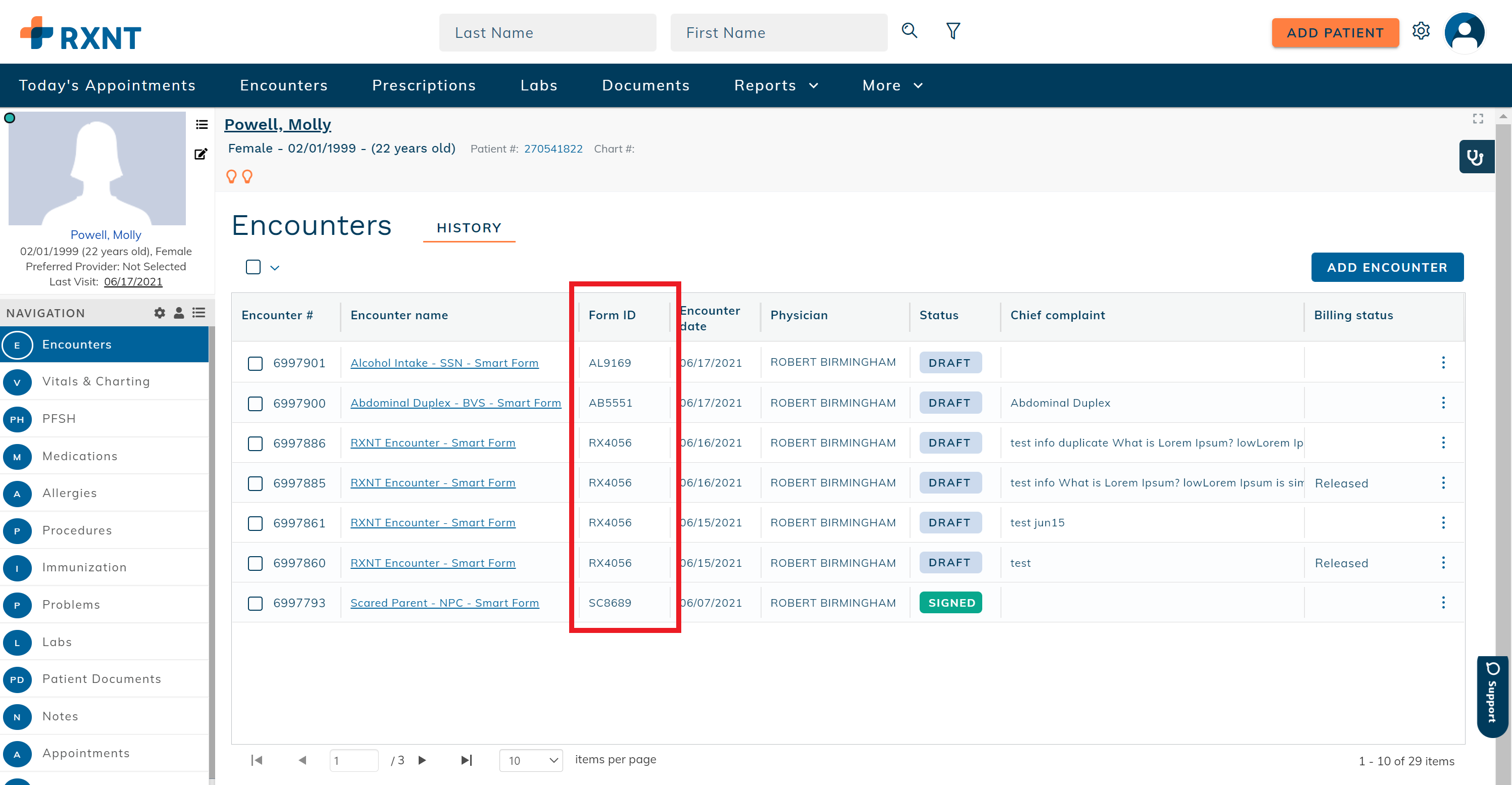
Task: Open the filter icon in the top bar
Action: (952, 31)
